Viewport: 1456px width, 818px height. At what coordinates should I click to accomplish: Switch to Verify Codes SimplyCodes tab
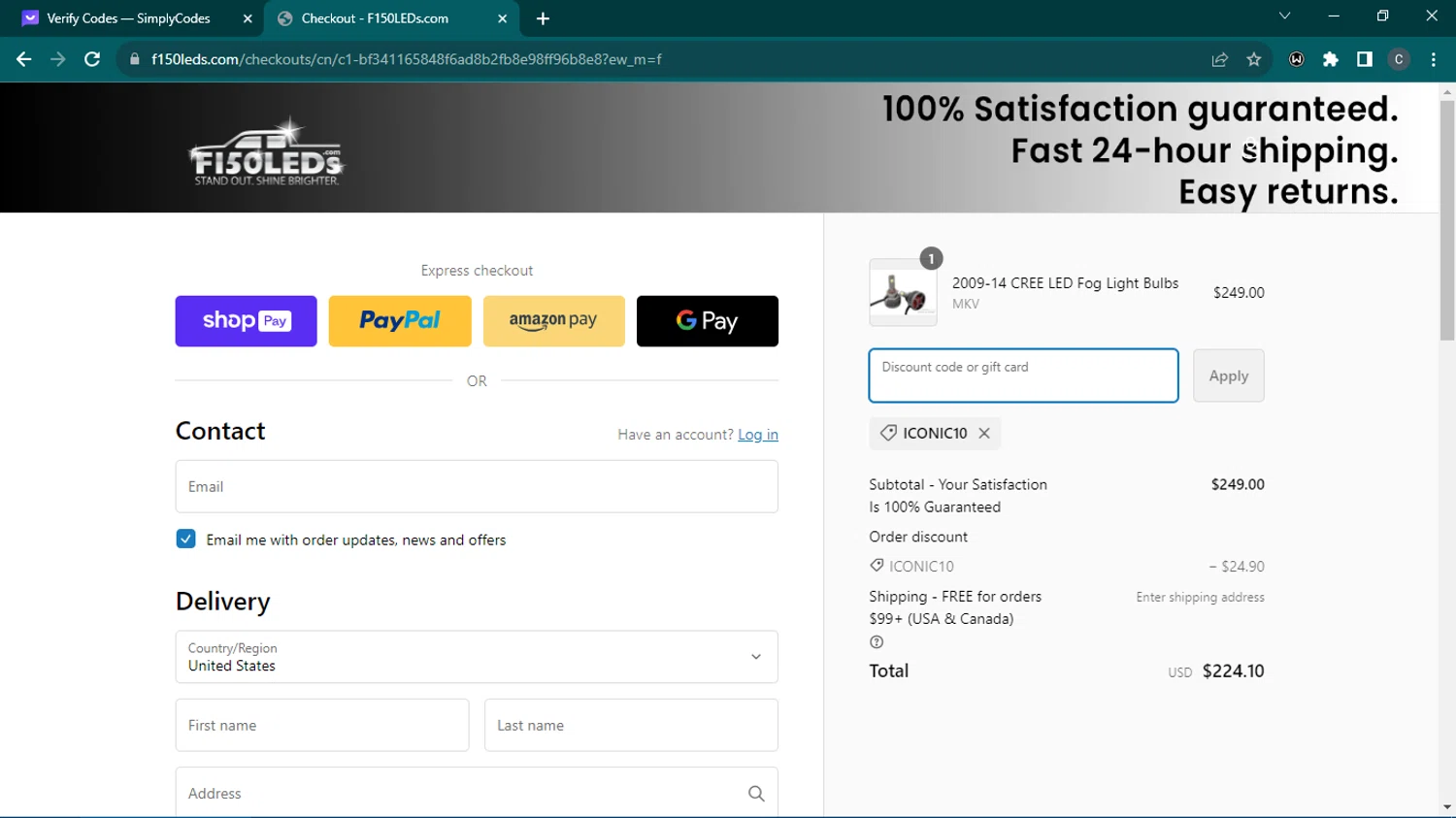point(127,18)
